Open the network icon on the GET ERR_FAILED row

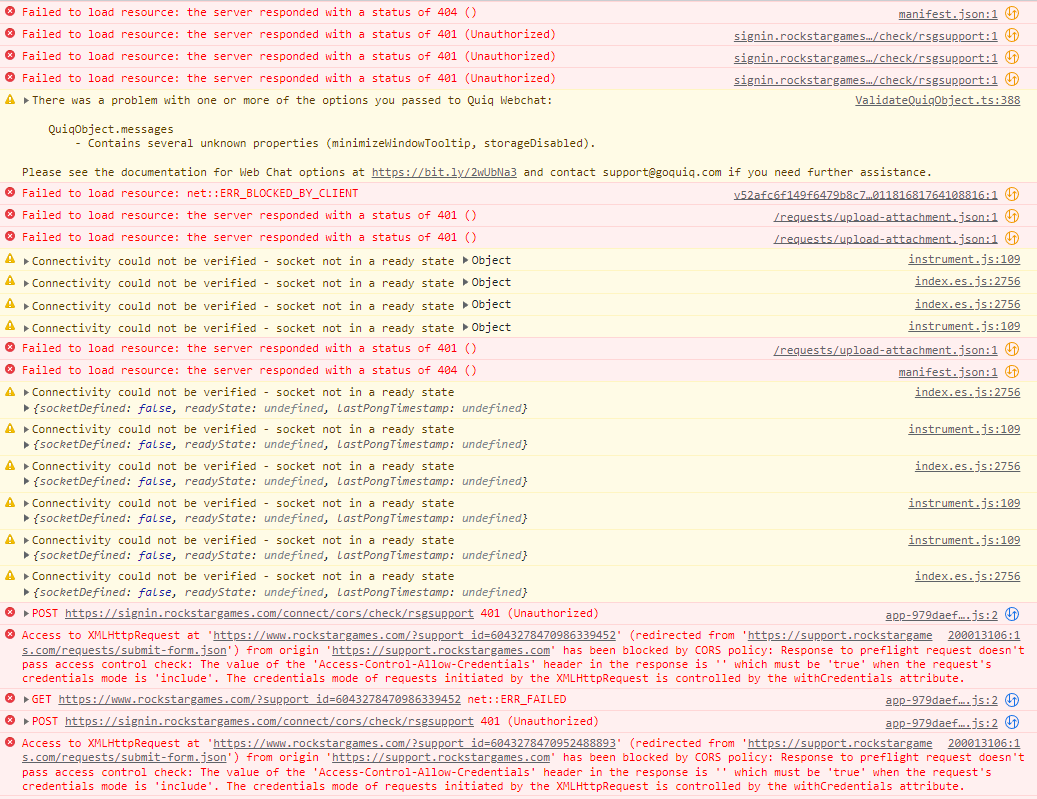[1011, 700]
